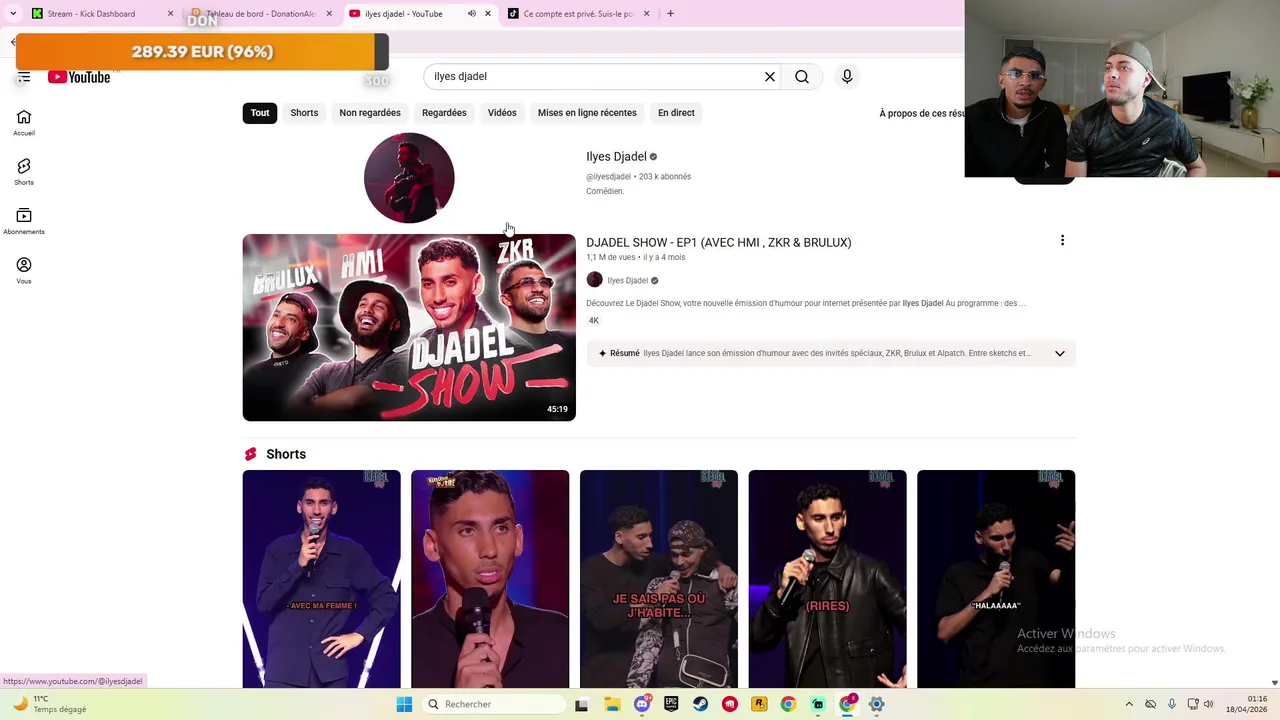This screenshot has width=1280, height=720.
Task: Click the Ilyes Djadel channel avatar
Action: (409, 178)
